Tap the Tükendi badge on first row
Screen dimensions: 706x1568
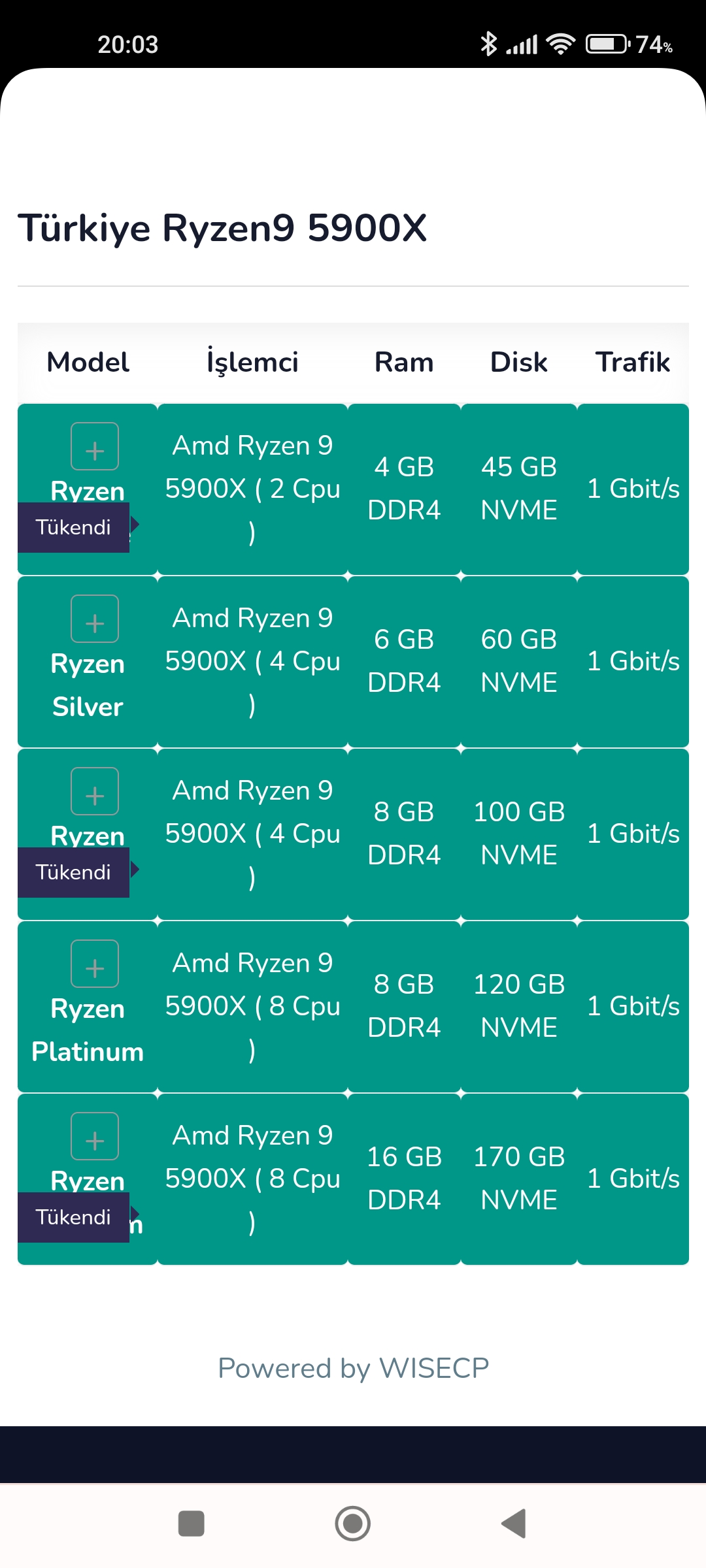73,527
